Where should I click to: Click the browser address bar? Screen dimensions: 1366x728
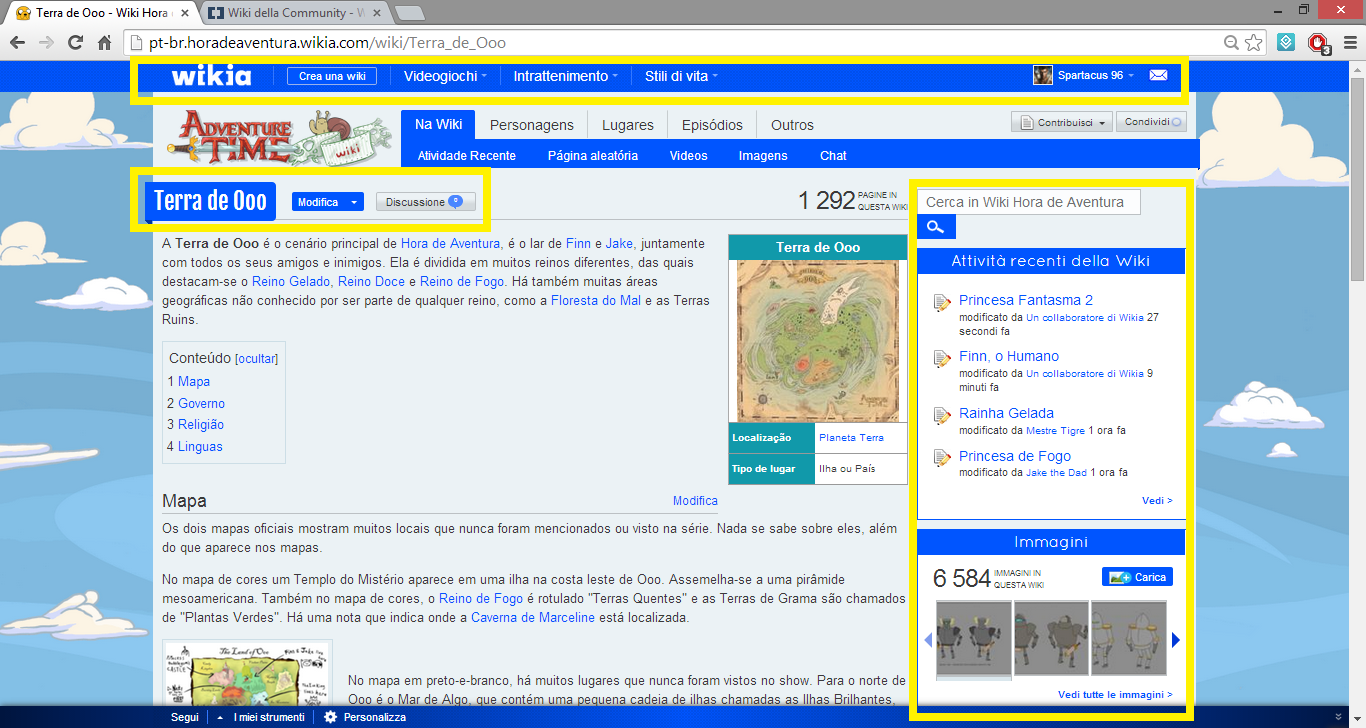670,43
